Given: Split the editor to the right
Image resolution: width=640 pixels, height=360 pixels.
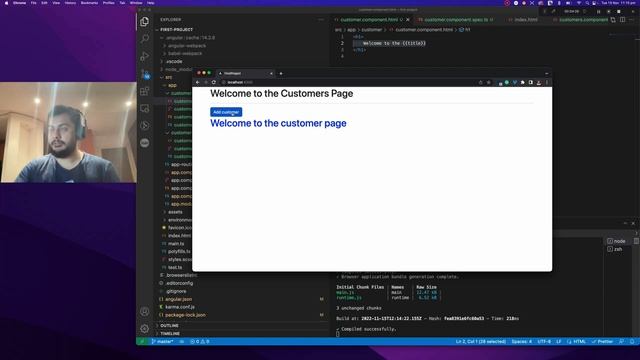Looking at the screenshot, I should pos(622,20).
